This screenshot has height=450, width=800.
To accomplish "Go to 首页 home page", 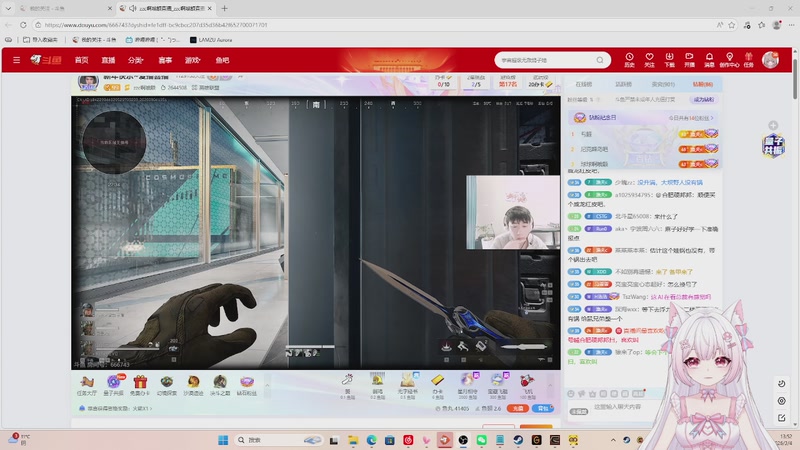I will point(82,60).
